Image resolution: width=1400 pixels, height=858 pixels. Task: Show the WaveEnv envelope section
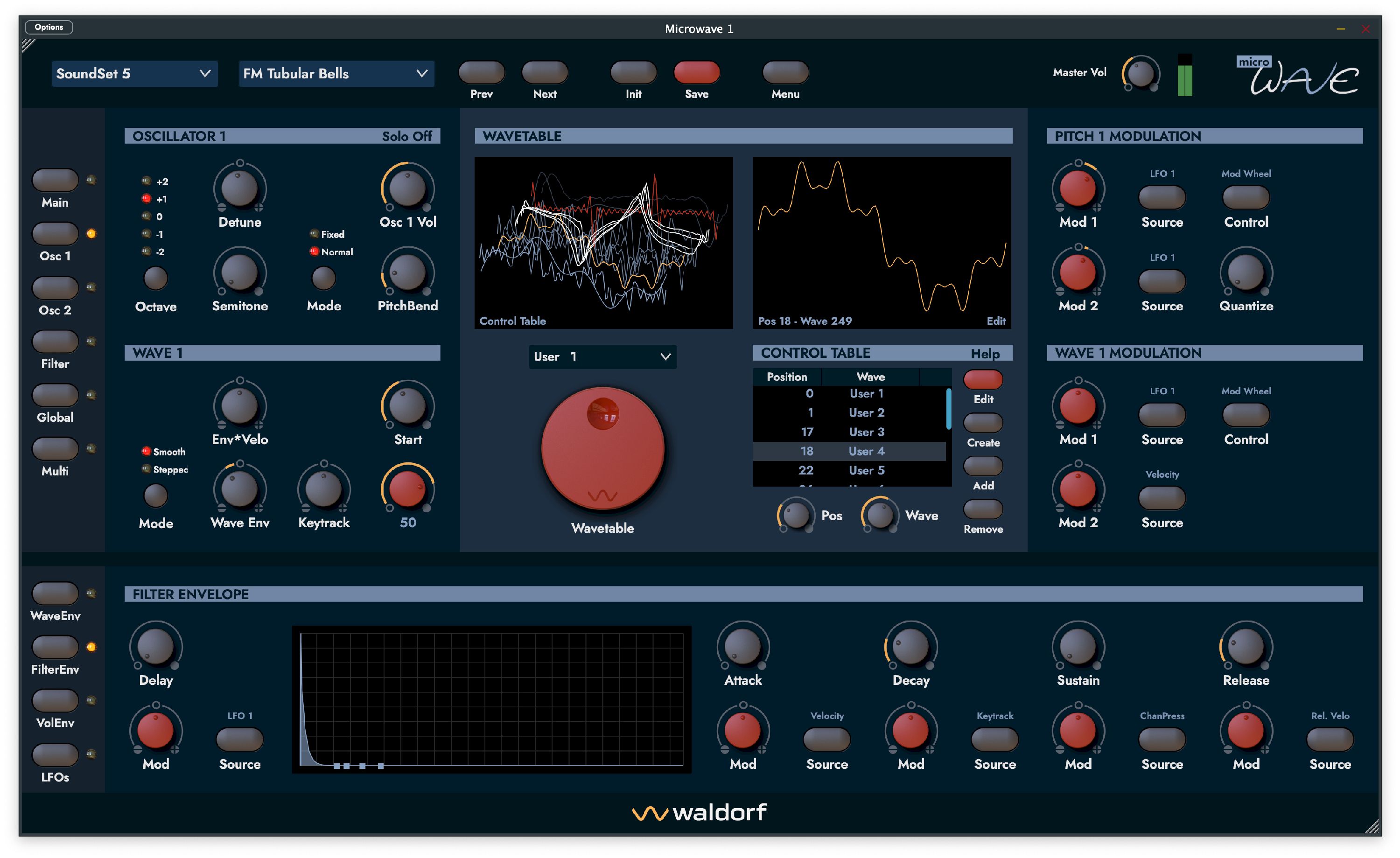click(x=55, y=593)
